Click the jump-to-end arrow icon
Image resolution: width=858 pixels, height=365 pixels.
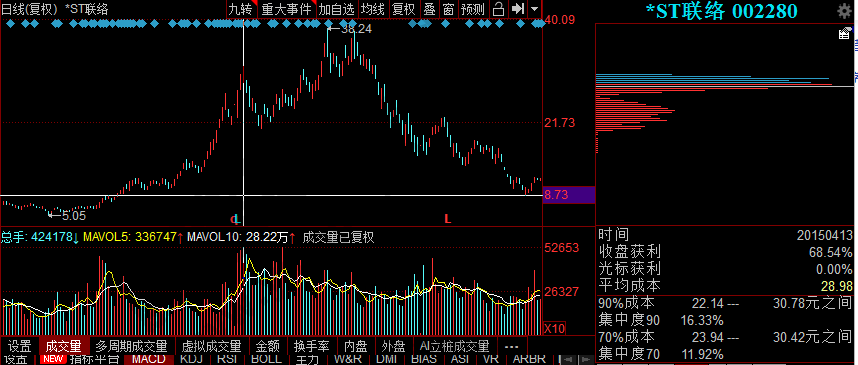(x=518, y=9)
